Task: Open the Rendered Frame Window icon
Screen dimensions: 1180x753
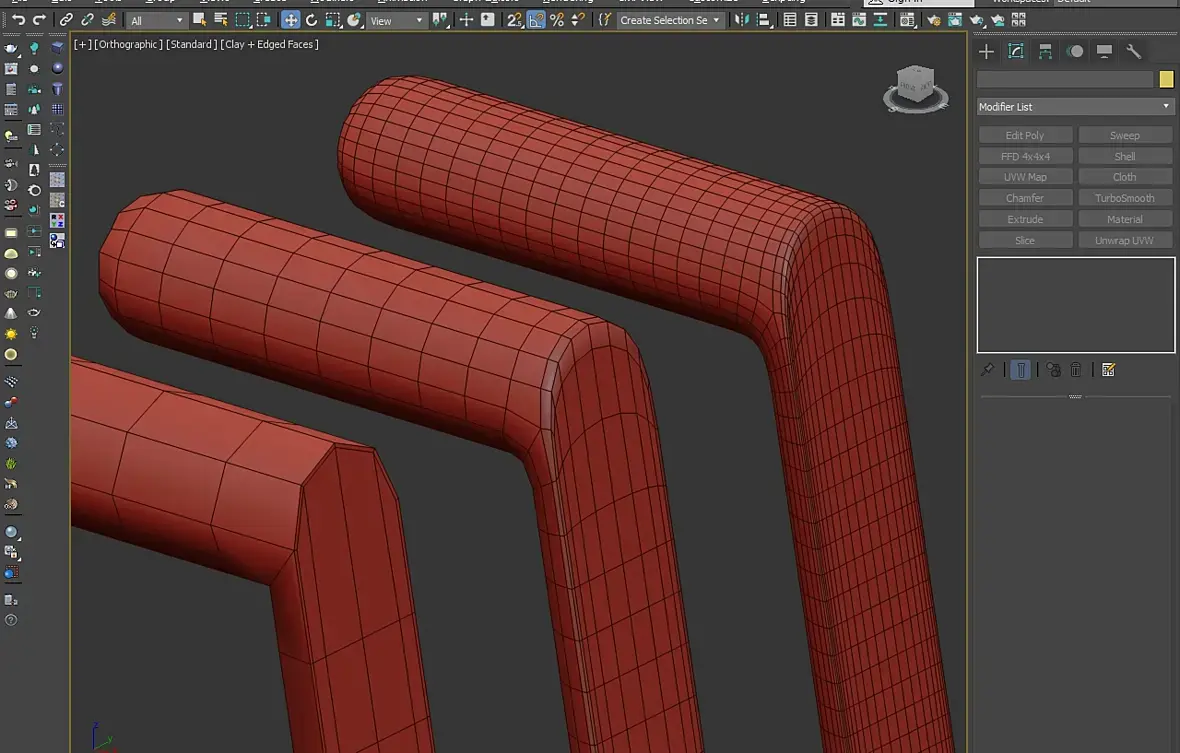Action: point(955,20)
